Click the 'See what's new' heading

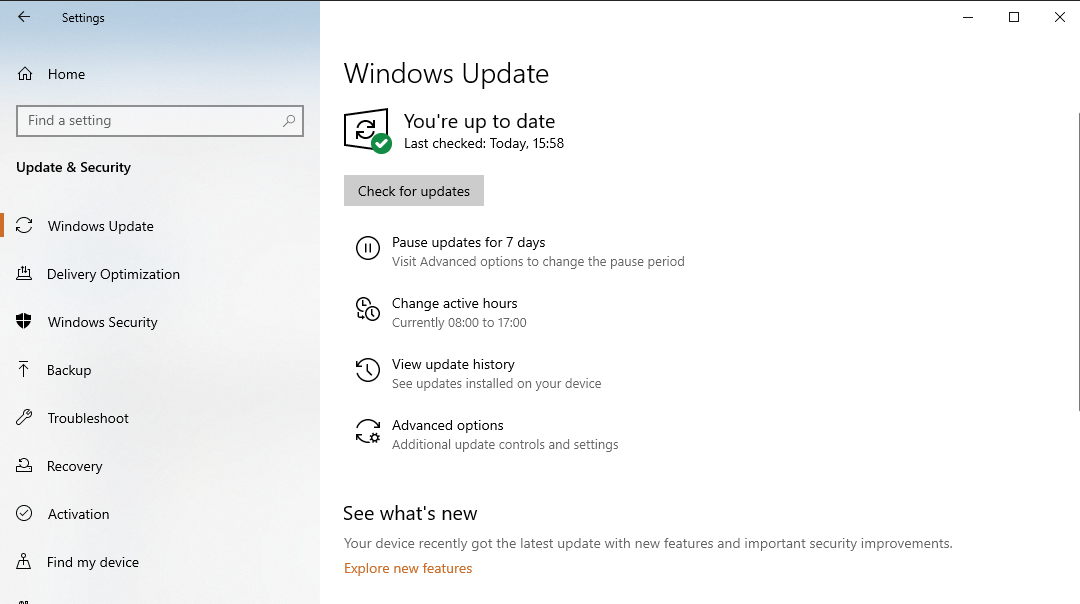click(x=410, y=513)
